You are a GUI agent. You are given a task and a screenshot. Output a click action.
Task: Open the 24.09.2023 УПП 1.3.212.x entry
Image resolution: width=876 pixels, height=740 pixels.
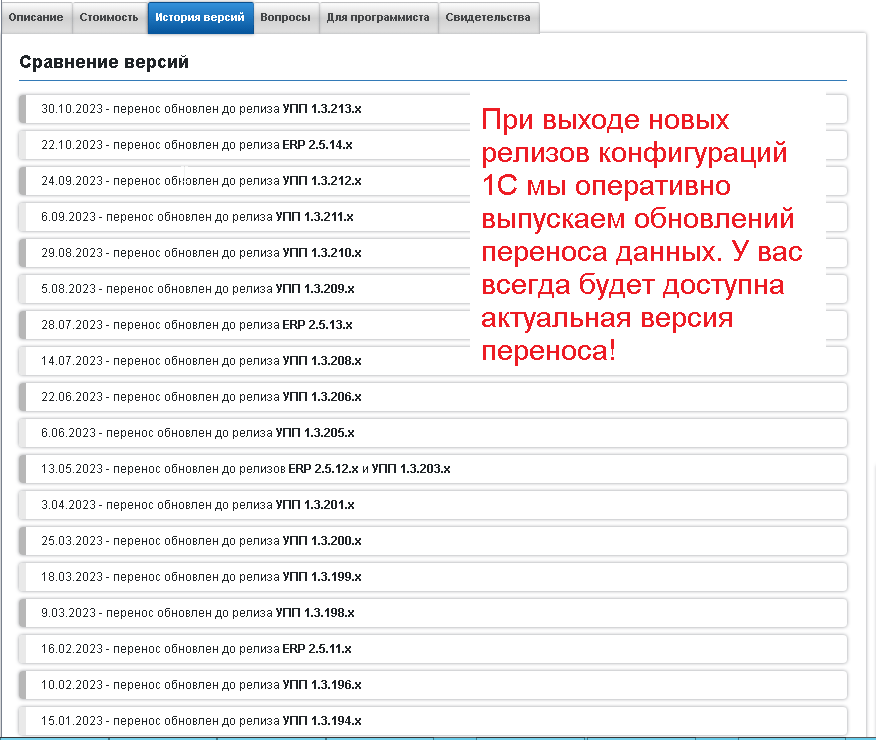200,181
